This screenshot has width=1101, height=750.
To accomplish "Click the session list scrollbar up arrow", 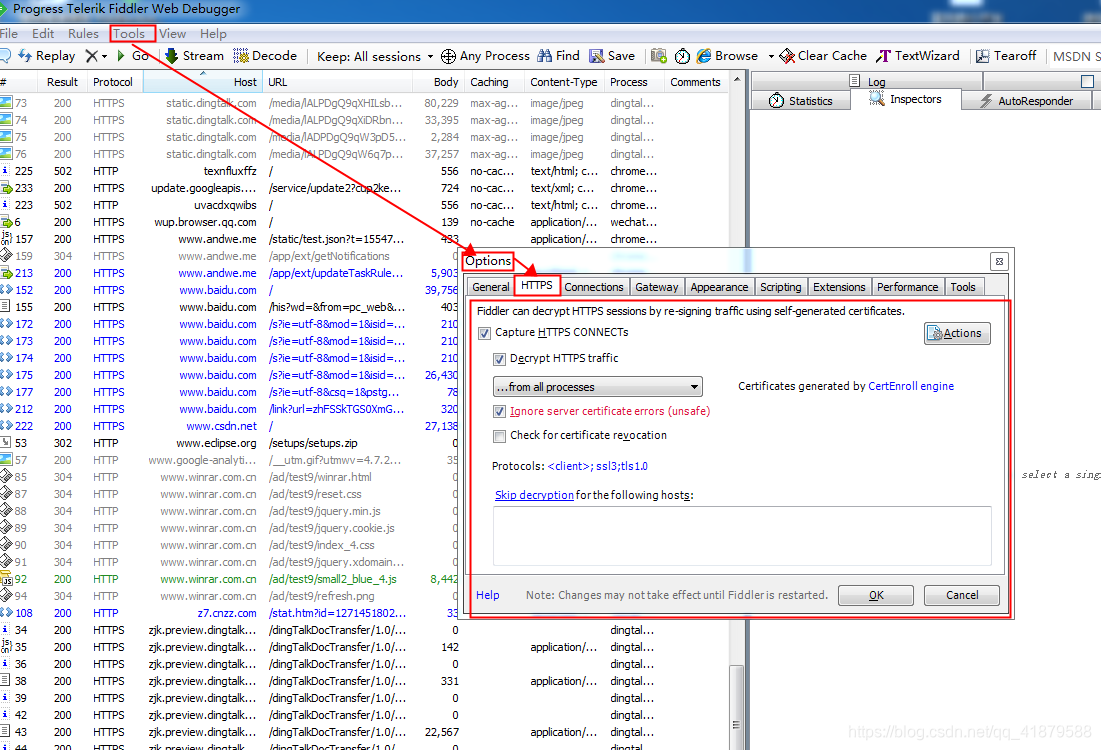I will pos(737,79).
